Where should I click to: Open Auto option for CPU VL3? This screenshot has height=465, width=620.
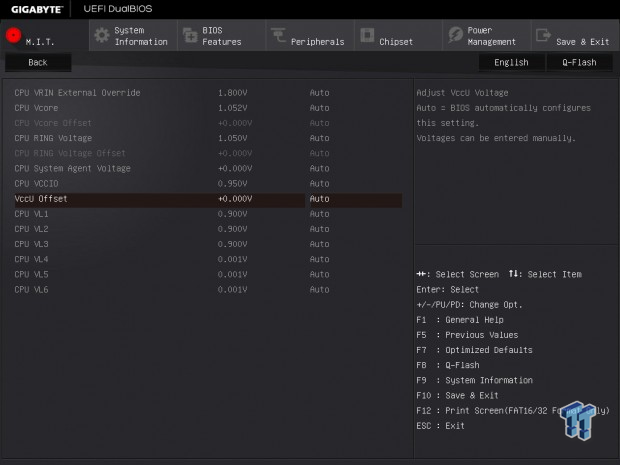coord(319,244)
